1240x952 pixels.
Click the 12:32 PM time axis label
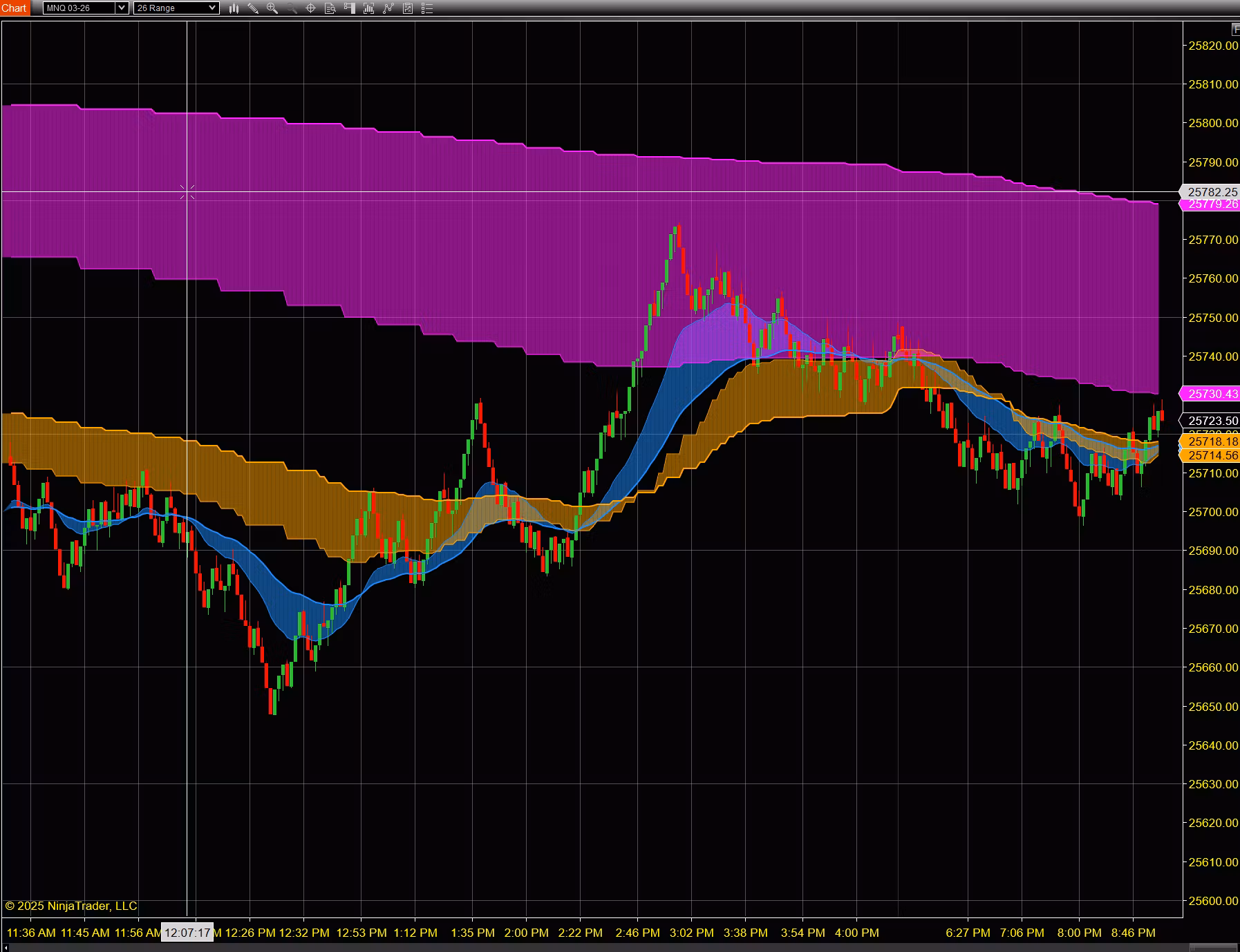tap(304, 933)
